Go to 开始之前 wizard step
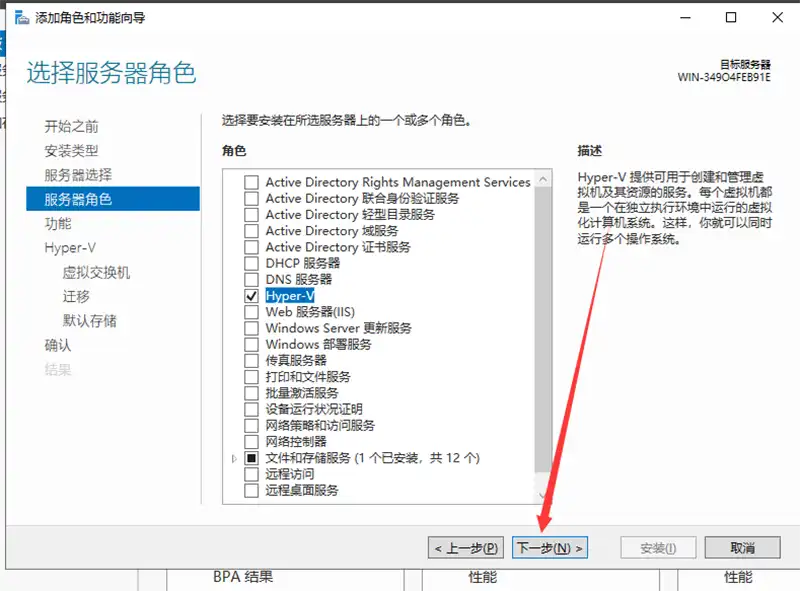Viewport: 800px width, 591px height. pos(71,126)
